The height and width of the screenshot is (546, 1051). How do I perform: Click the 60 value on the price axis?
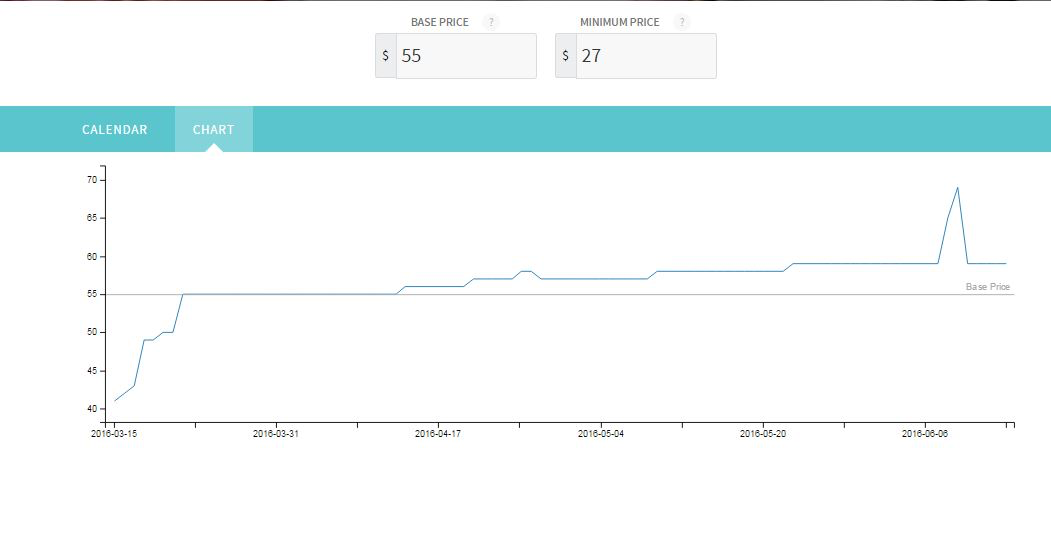[92, 257]
